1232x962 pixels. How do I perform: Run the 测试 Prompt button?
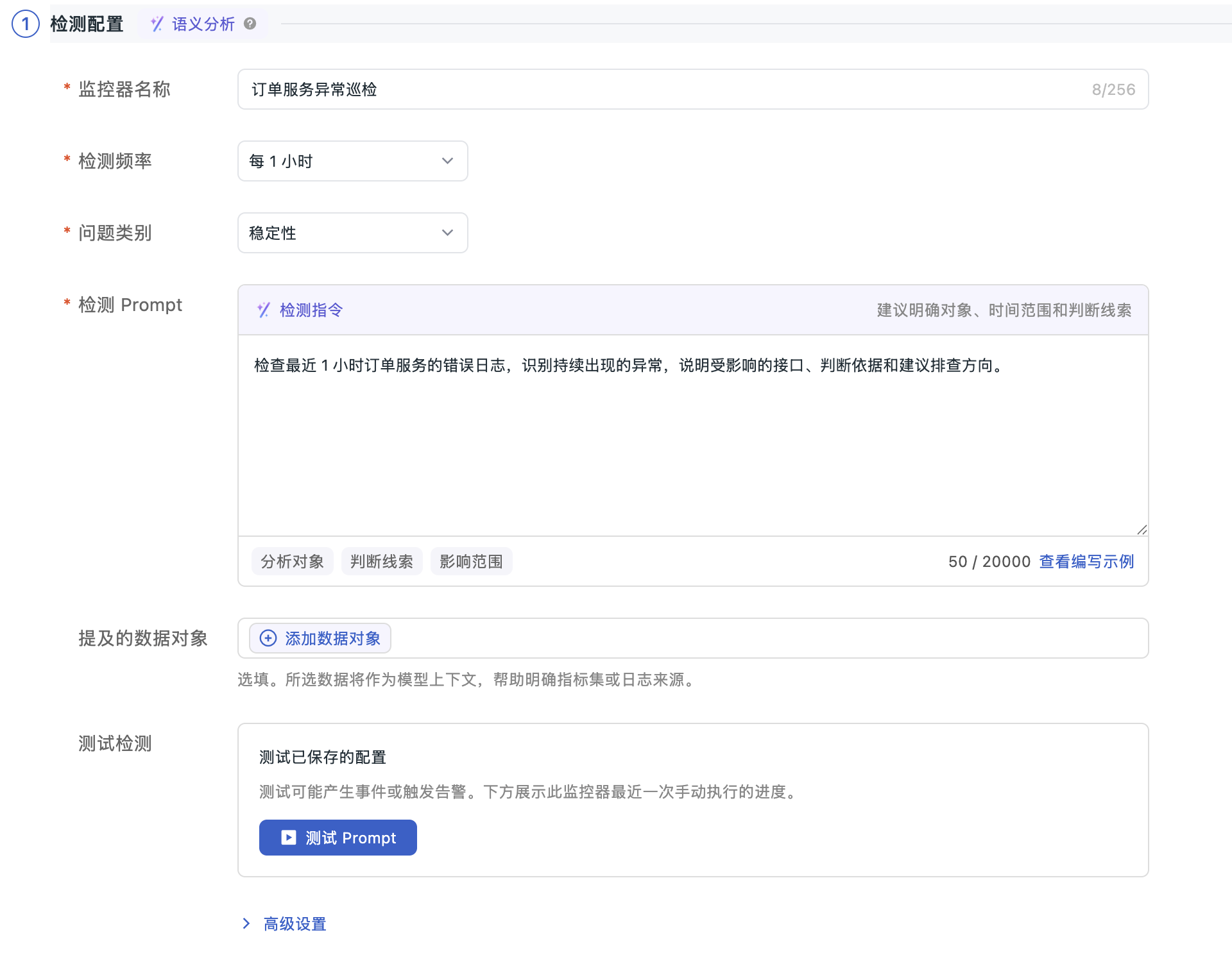(338, 838)
